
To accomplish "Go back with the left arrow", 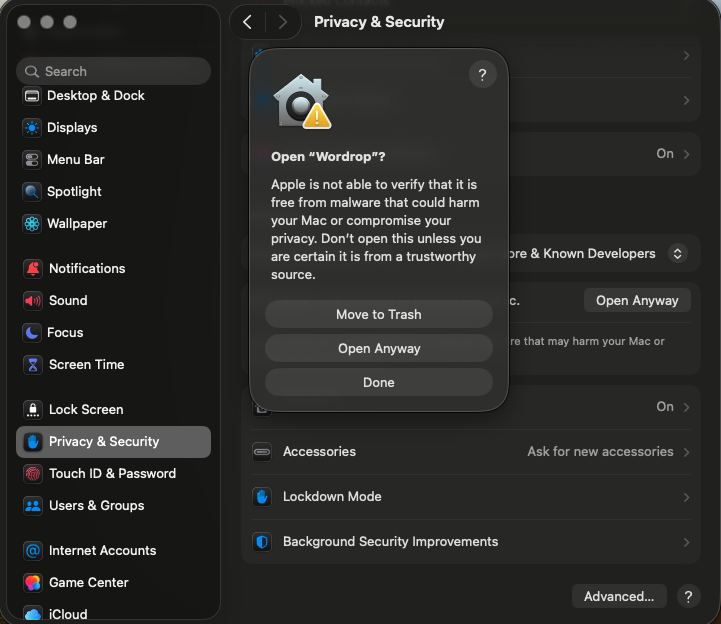I will (x=247, y=22).
